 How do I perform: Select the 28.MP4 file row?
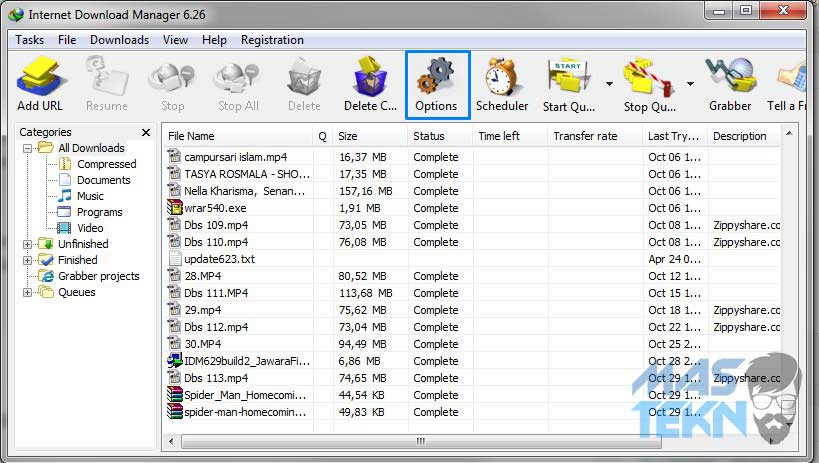point(472,276)
